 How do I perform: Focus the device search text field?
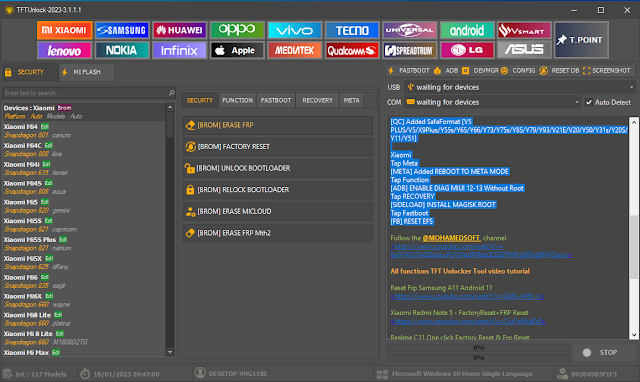pyautogui.click(x=85, y=93)
